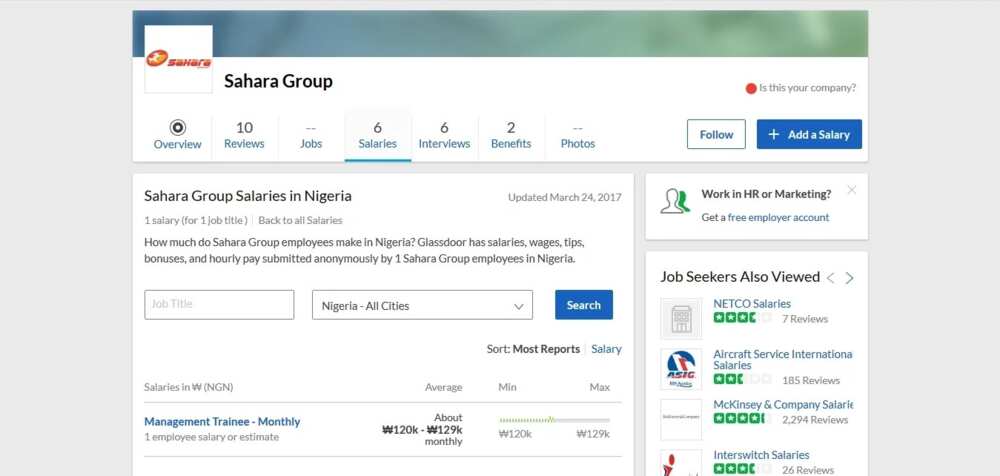Open NETCO Salaries link
This screenshot has width=1000, height=476.
click(x=752, y=304)
